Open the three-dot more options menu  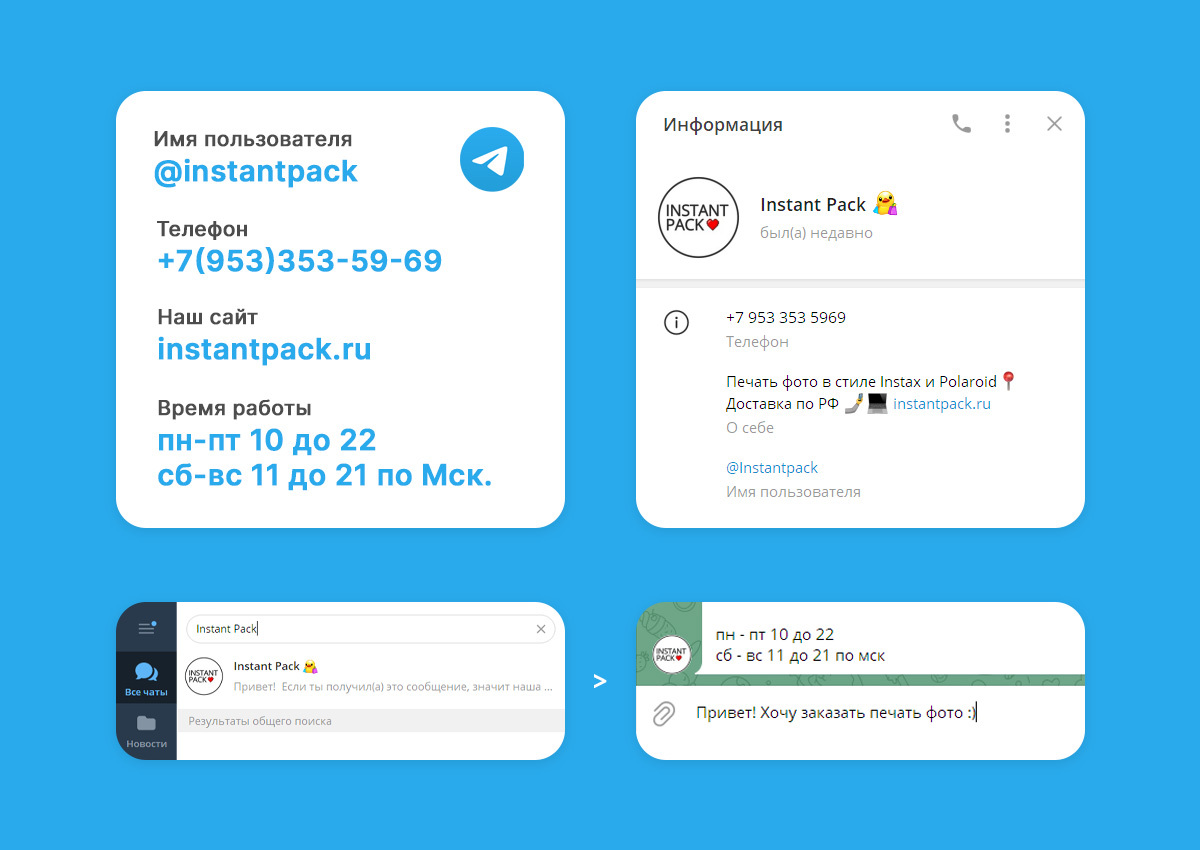click(1007, 124)
